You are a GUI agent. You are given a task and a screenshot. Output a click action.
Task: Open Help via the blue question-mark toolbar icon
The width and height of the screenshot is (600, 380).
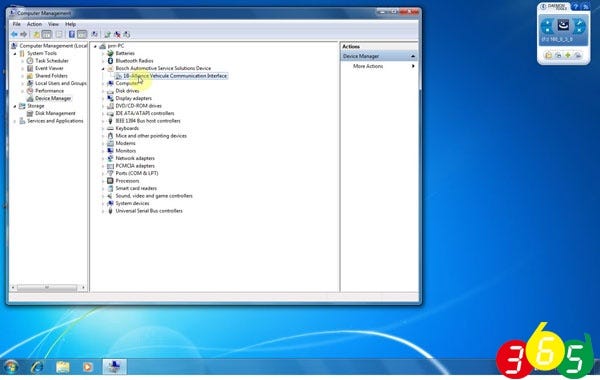coord(72,34)
